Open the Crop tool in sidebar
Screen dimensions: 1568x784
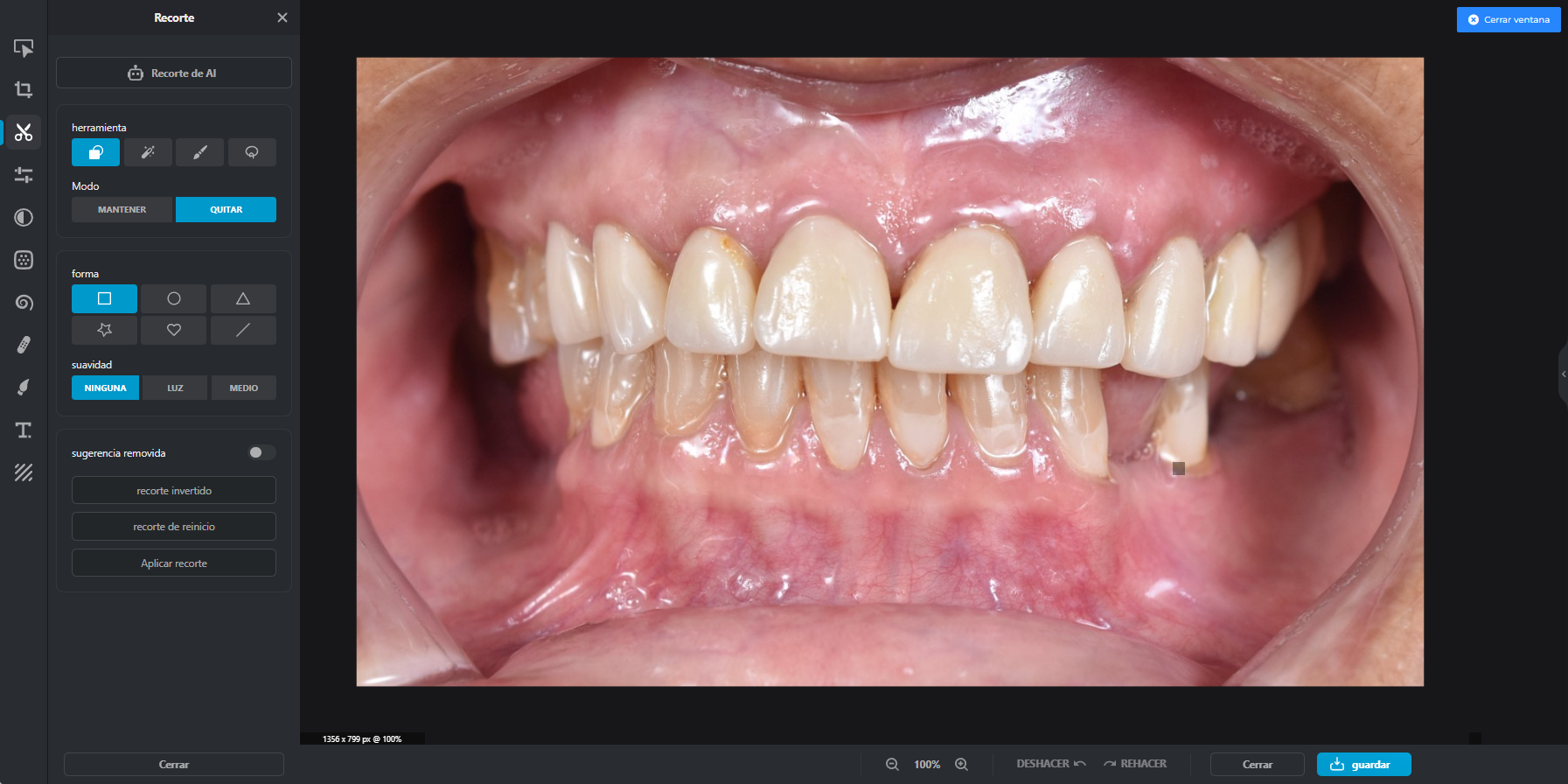(x=24, y=89)
